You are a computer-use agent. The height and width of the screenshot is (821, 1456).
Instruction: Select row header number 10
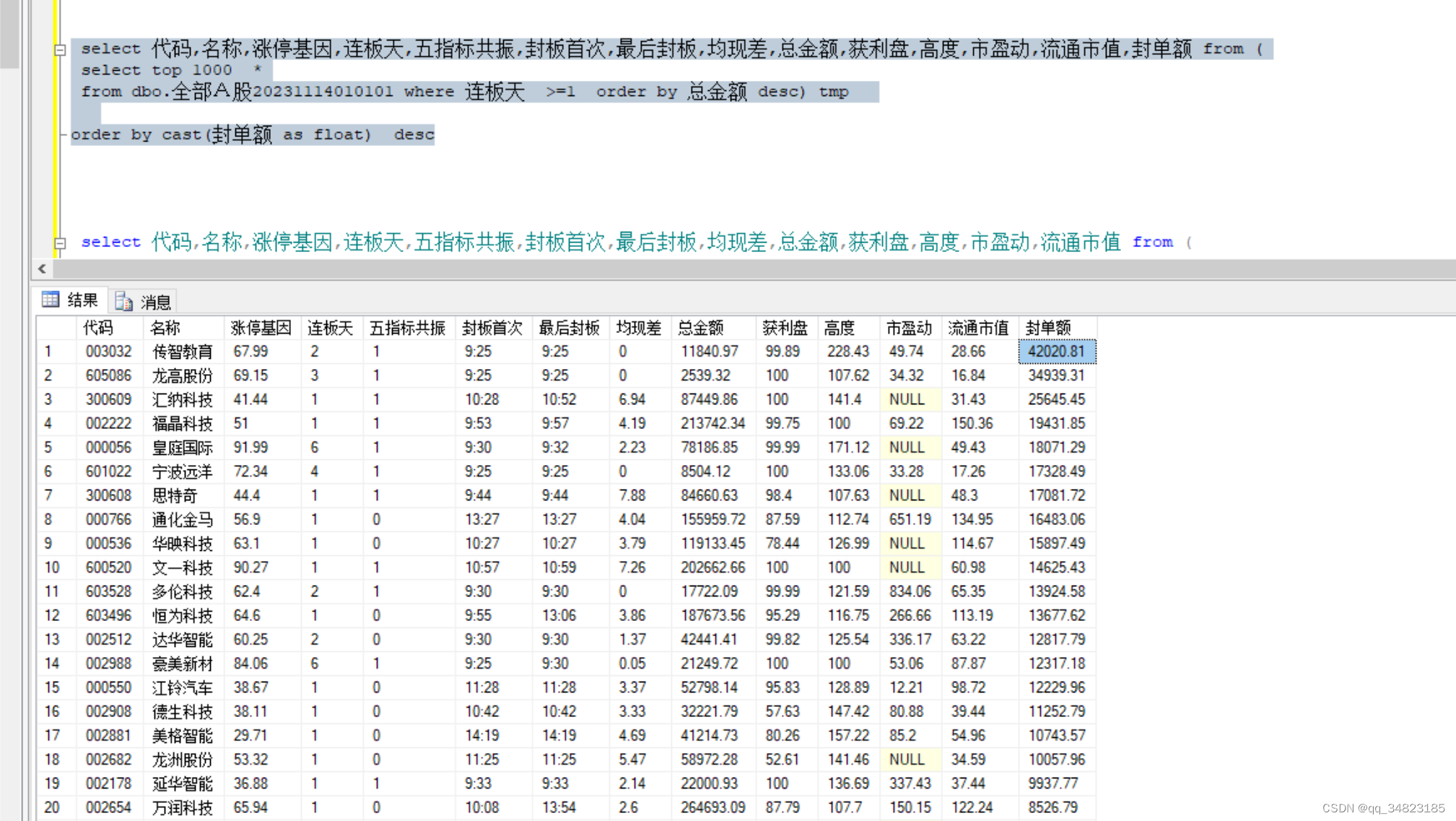pos(52,568)
